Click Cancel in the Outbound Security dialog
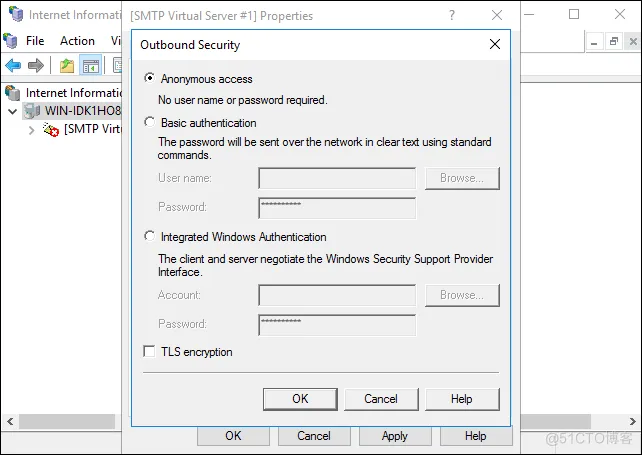The height and width of the screenshot is (455, 642). coord(380,398)
